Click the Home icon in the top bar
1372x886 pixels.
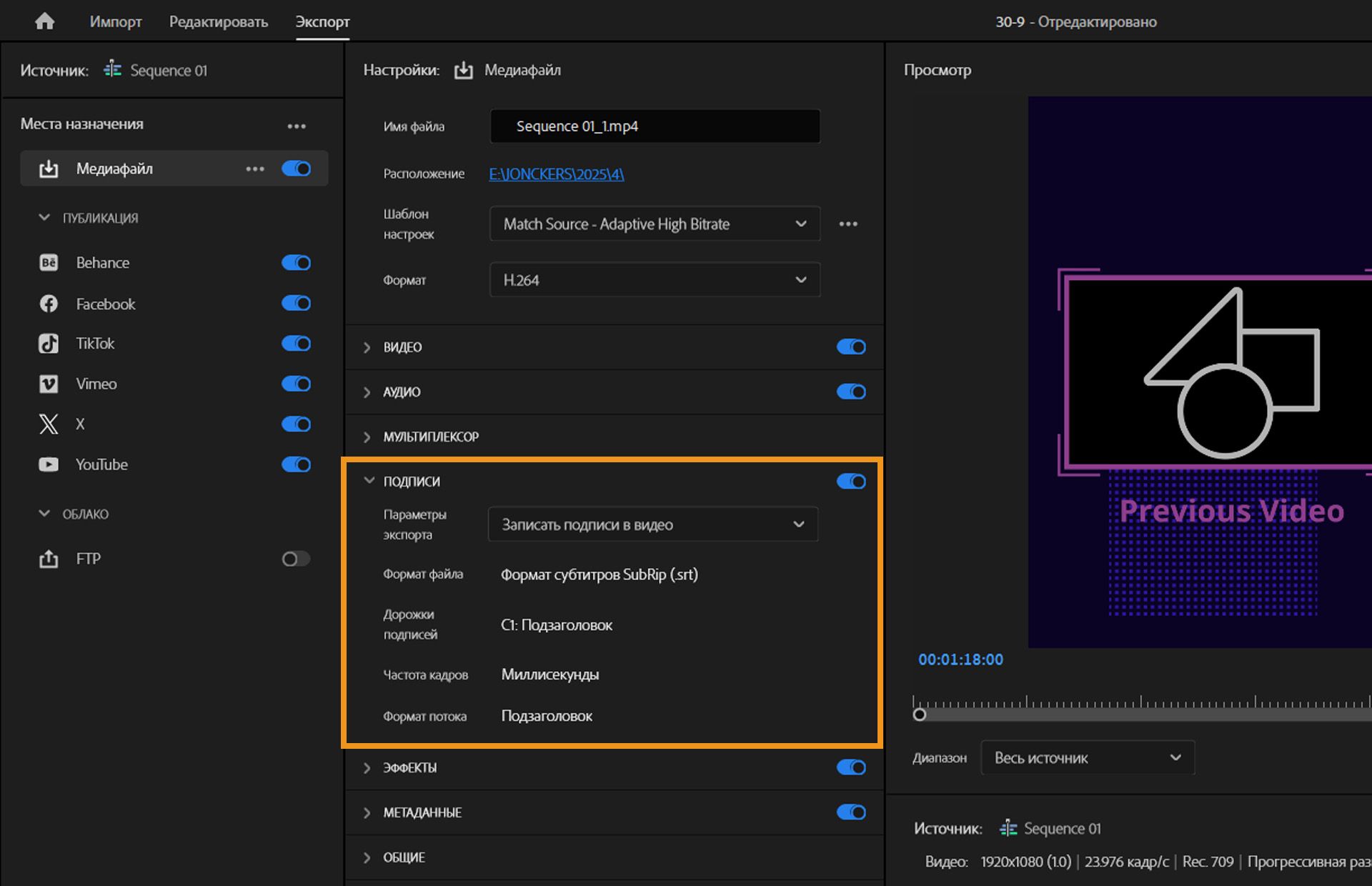click(44, 21)
